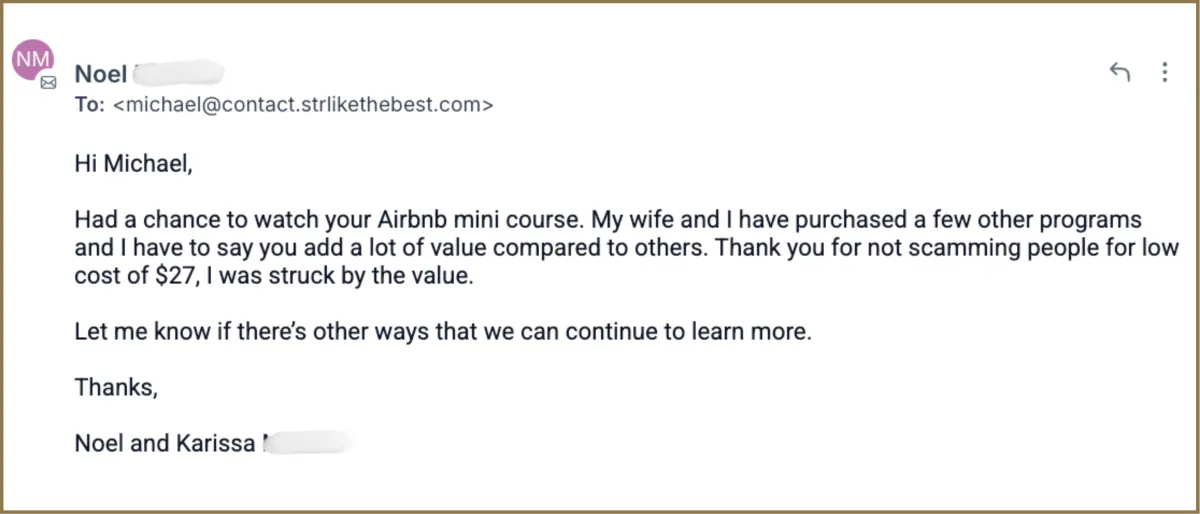Click the "Noel and Karissa" signature
The image size is (1200, 514).
pos(165,443)
